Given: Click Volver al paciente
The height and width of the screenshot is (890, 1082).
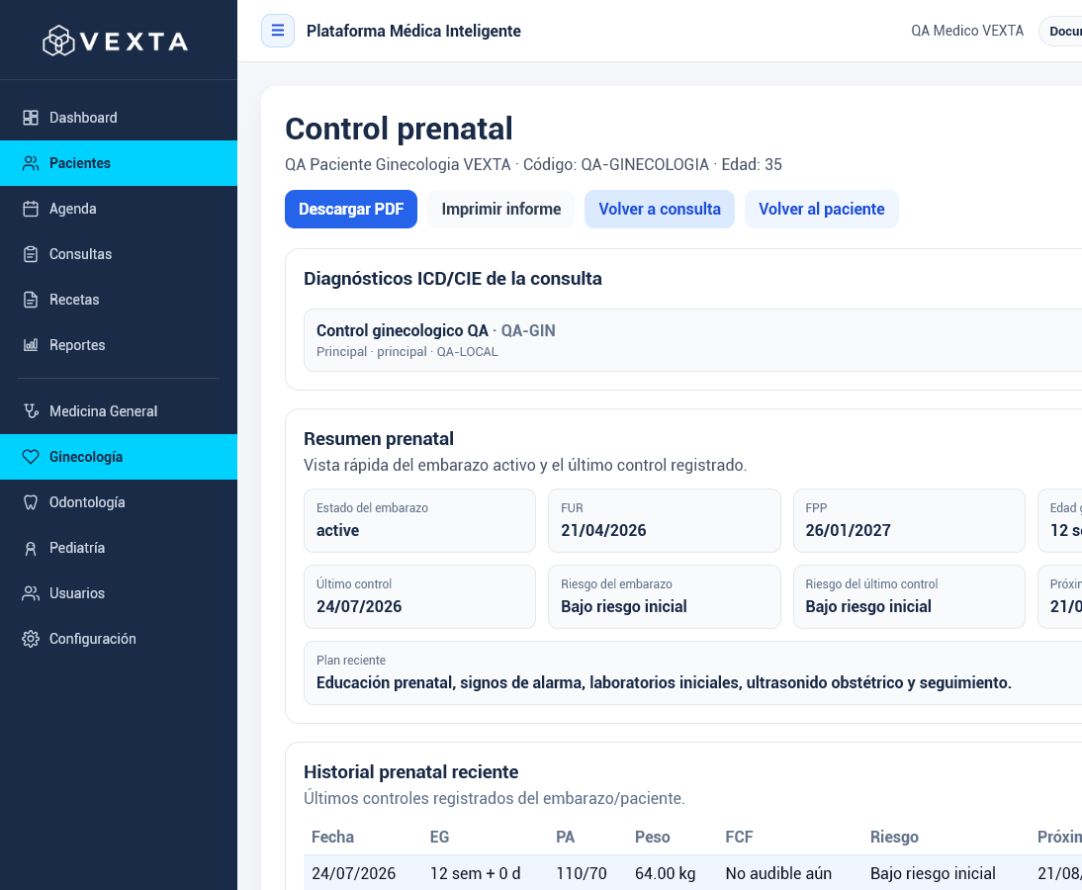Looking at the screenshot, I should [x=822, y=209].
